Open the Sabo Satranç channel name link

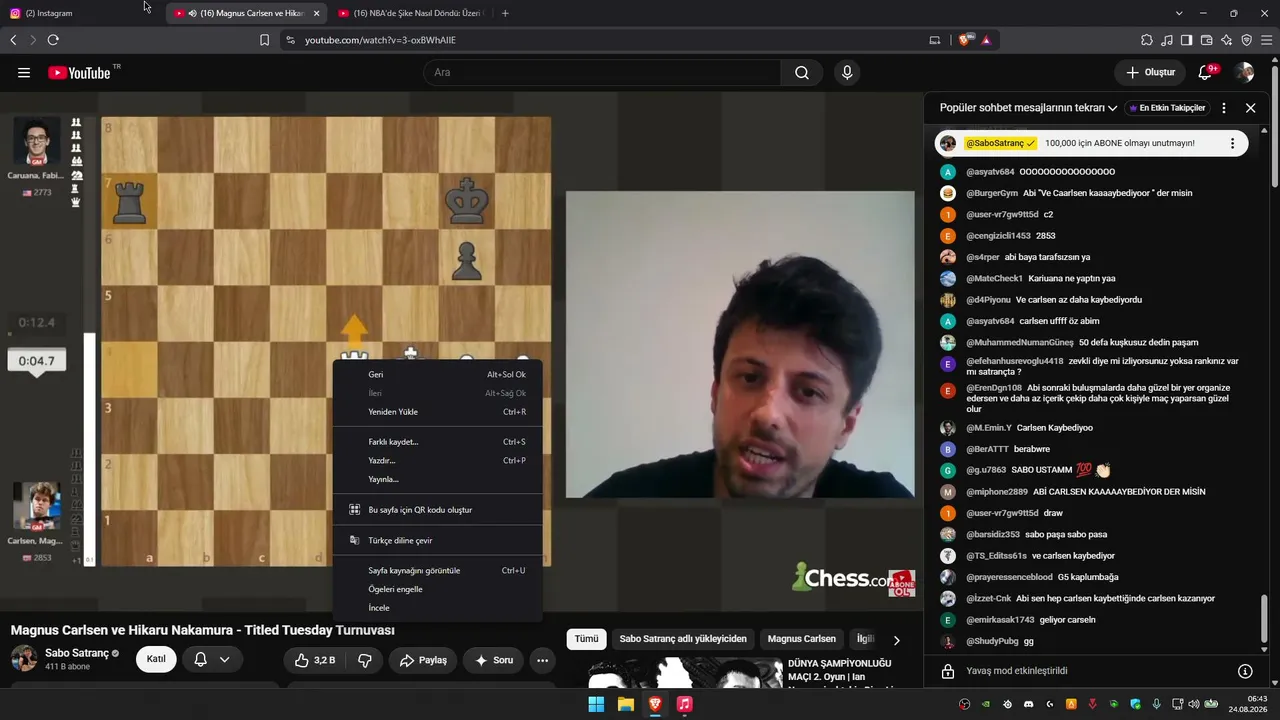(77, 653)
